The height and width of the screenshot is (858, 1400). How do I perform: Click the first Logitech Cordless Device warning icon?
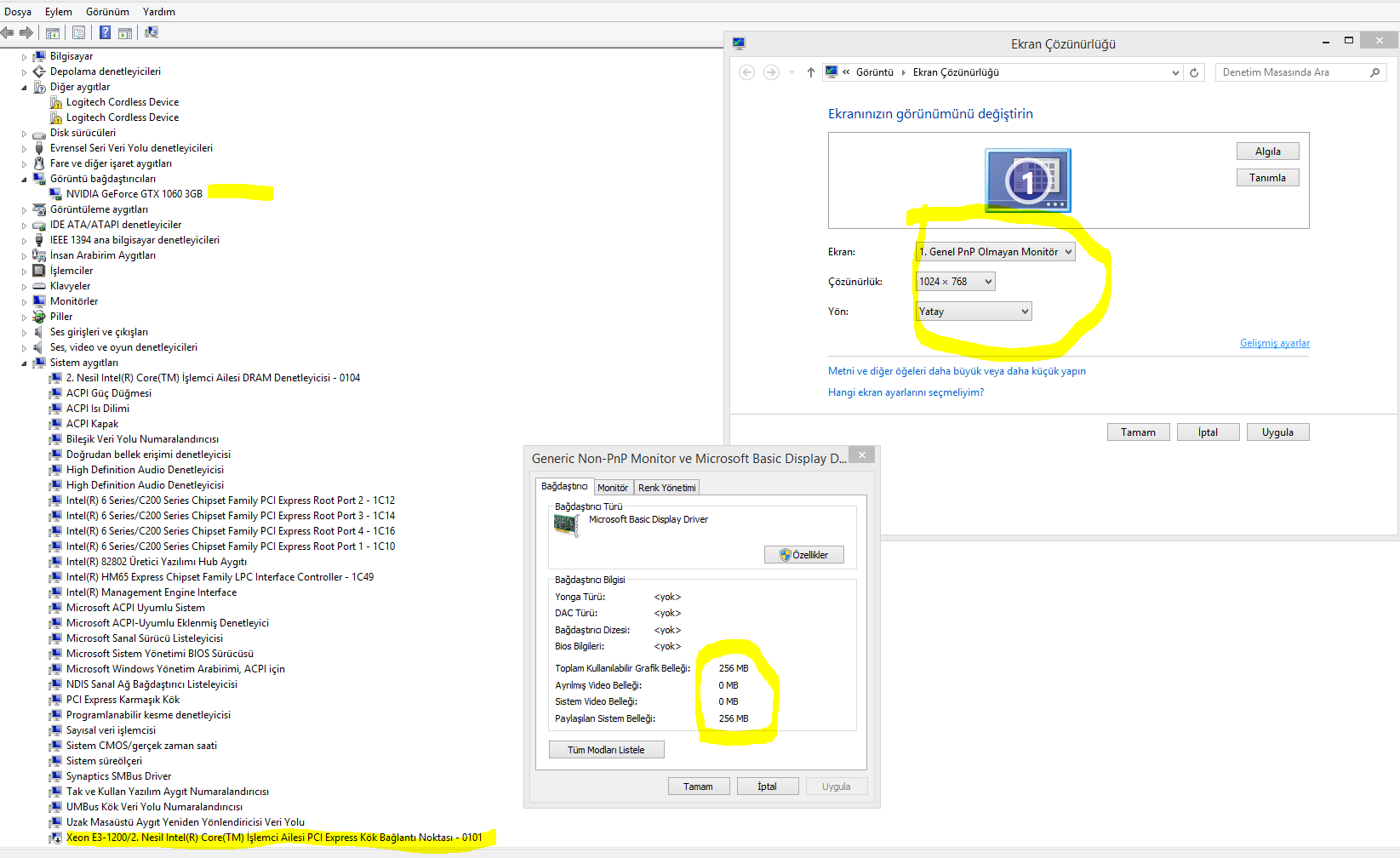pyautogui.click(x=56, y=102)
